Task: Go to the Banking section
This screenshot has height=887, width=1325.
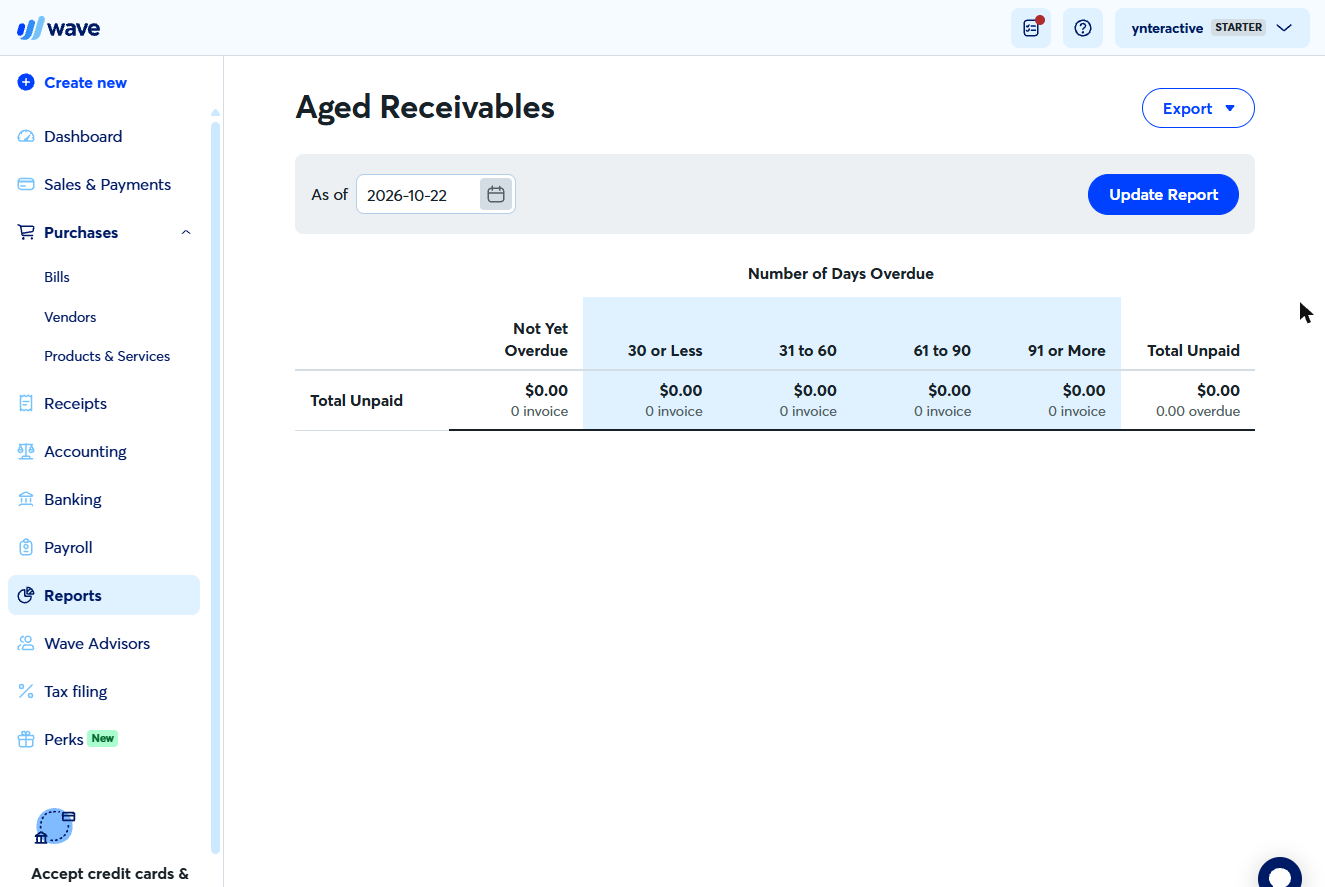Action: 73,500
